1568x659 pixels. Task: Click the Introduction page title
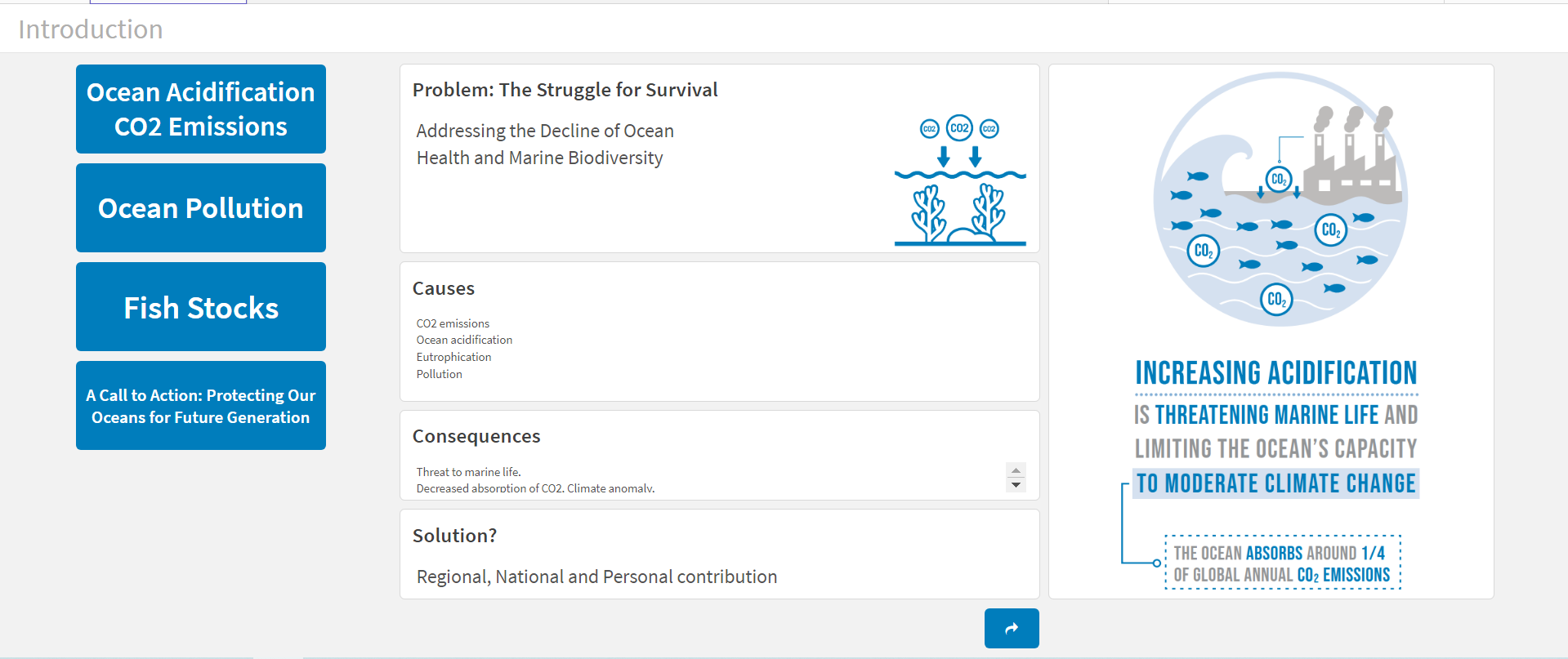91,29
